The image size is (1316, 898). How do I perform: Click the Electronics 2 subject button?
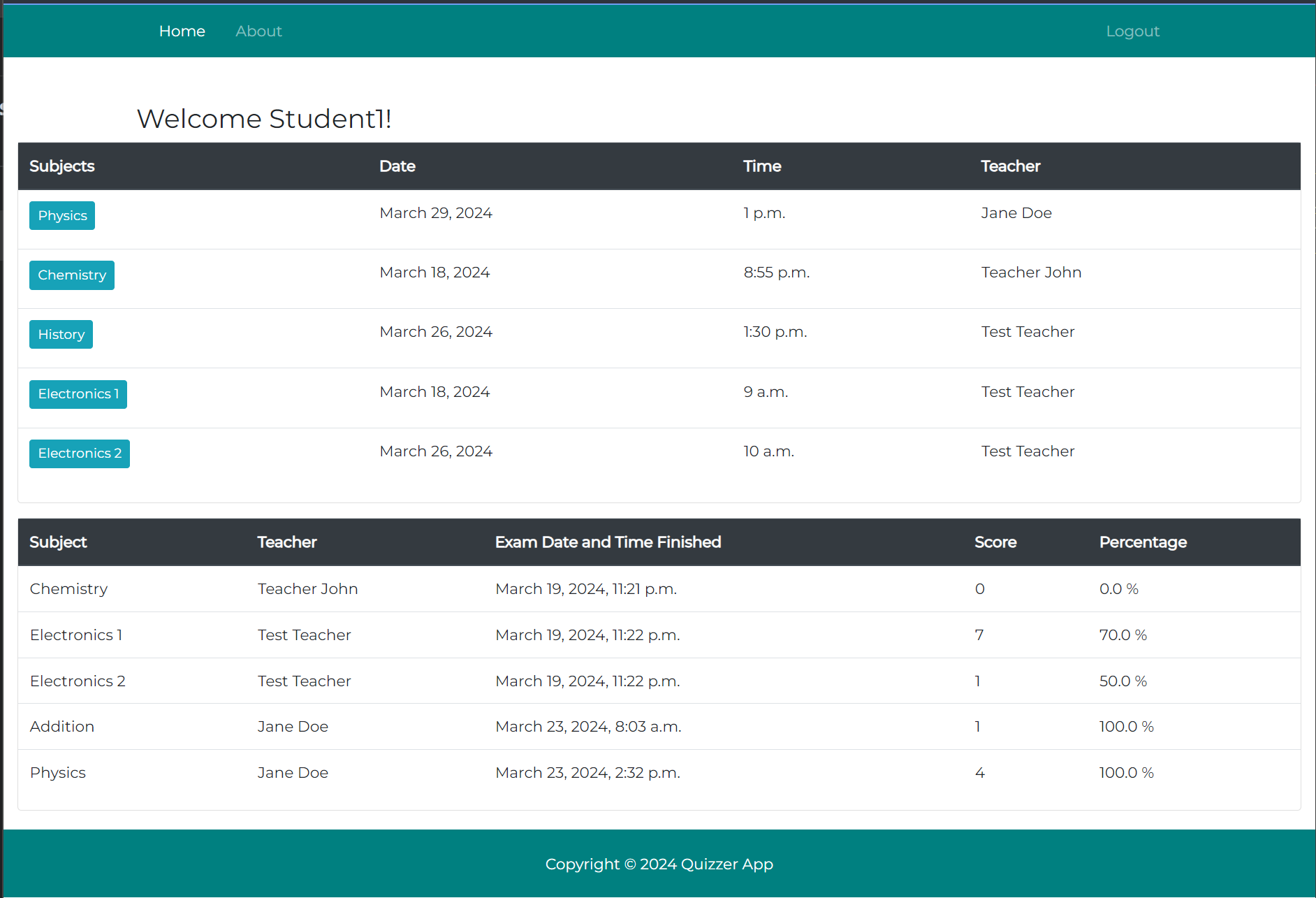(80, 454)
